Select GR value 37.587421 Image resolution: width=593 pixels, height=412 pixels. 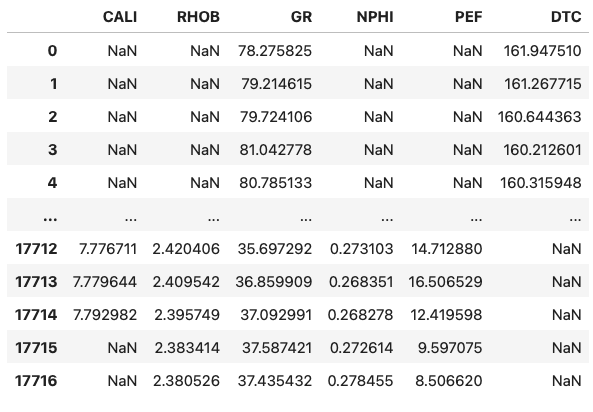277,348
